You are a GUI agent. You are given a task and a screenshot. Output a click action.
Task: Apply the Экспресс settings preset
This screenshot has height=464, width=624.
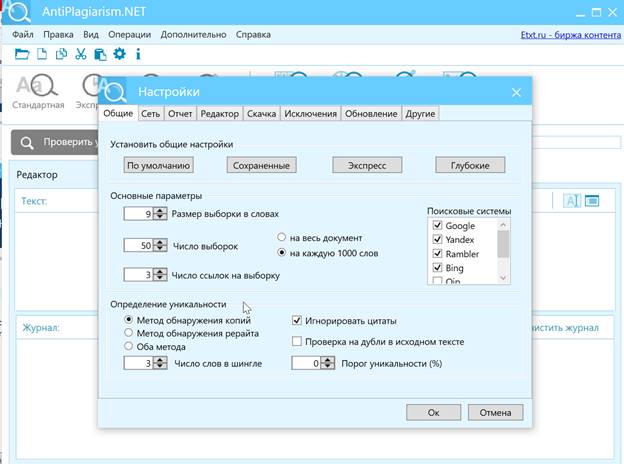tap(367, 165)
